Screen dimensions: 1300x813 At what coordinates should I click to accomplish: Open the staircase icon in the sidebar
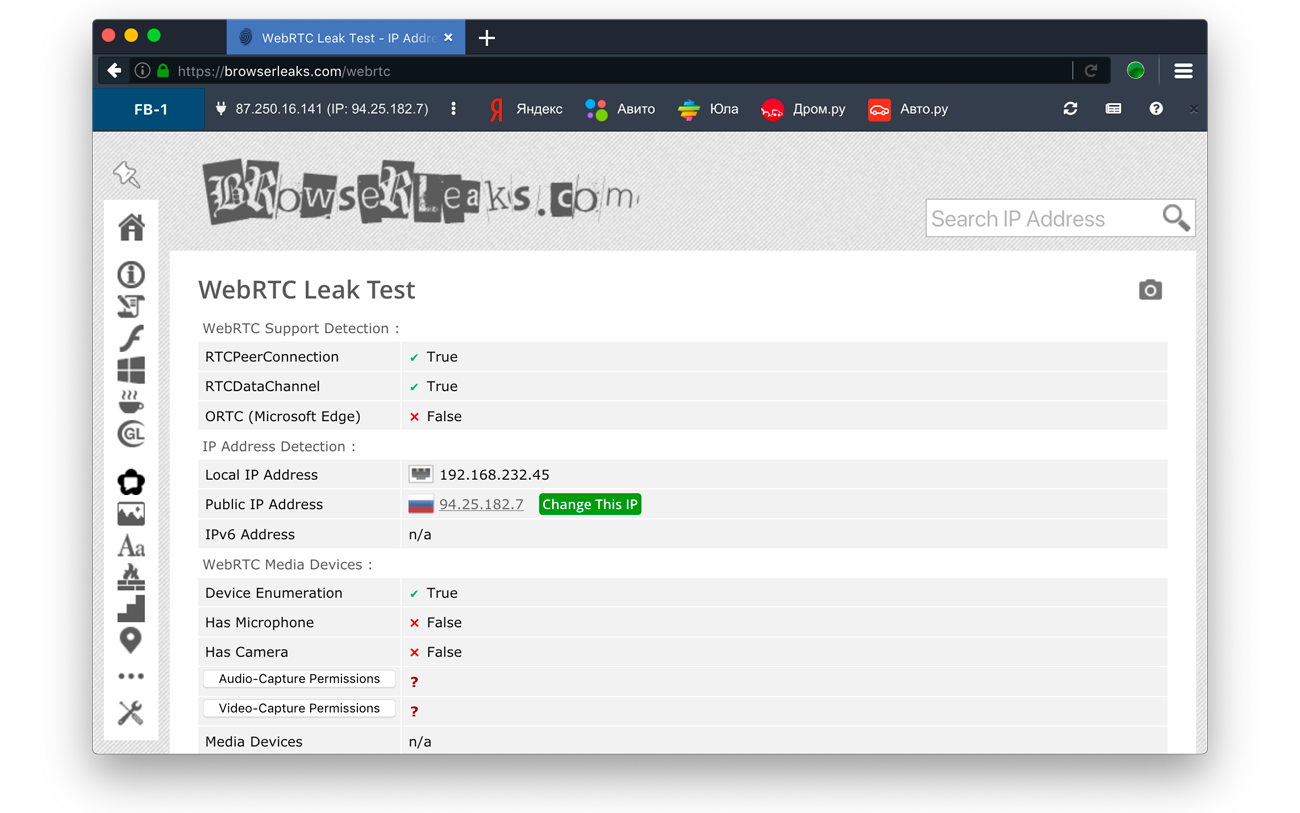click(131, 608)
